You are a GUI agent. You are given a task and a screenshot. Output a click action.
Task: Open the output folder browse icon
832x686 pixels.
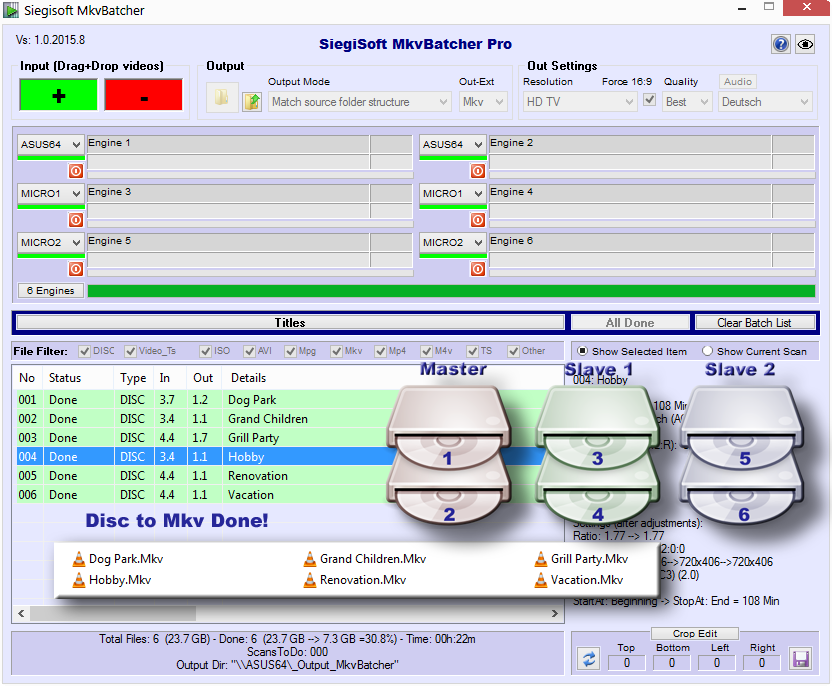[222, 97]
